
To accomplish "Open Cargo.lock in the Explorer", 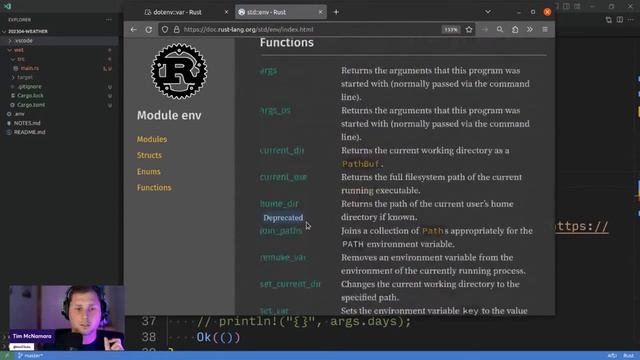I will coord(30,96).
